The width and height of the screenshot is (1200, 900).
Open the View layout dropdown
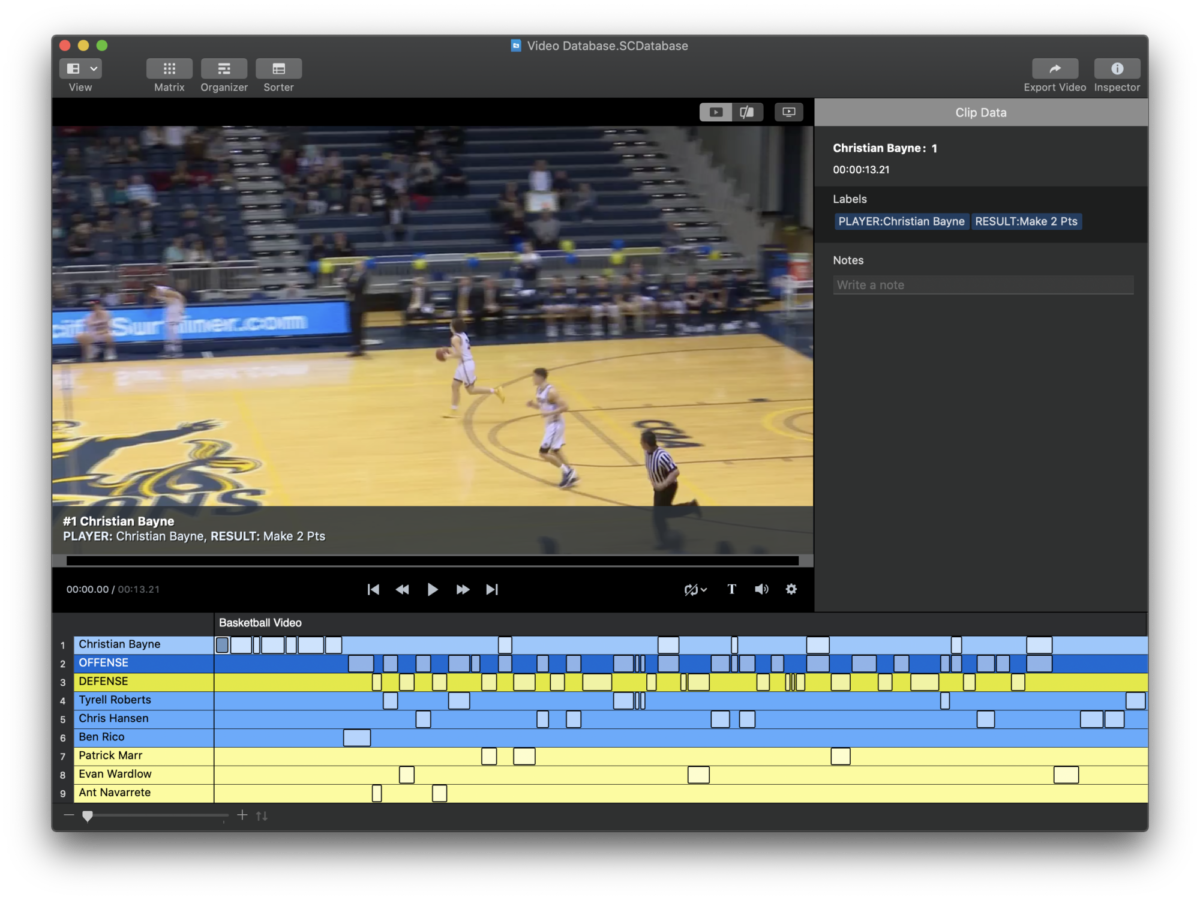[x=80, y=68]
